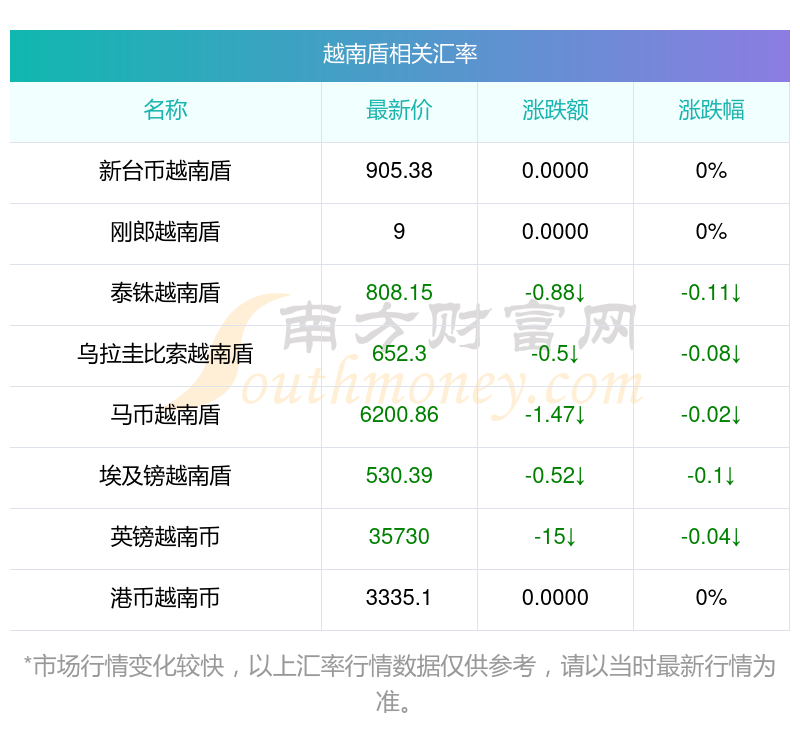Click the price 9 in 刚郎越南盾 row
800x733 pixels.
pyautogui.click(x=399, y=232)
